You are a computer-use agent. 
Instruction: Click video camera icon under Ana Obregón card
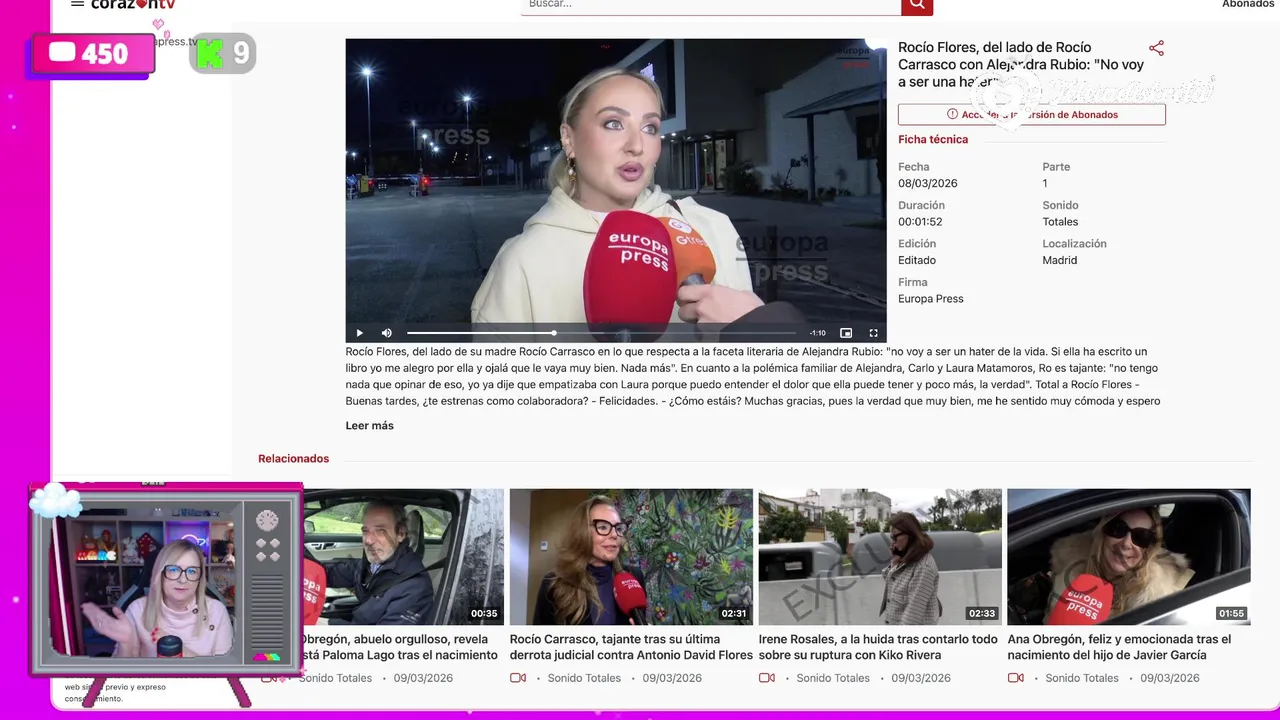[1016, 678]
